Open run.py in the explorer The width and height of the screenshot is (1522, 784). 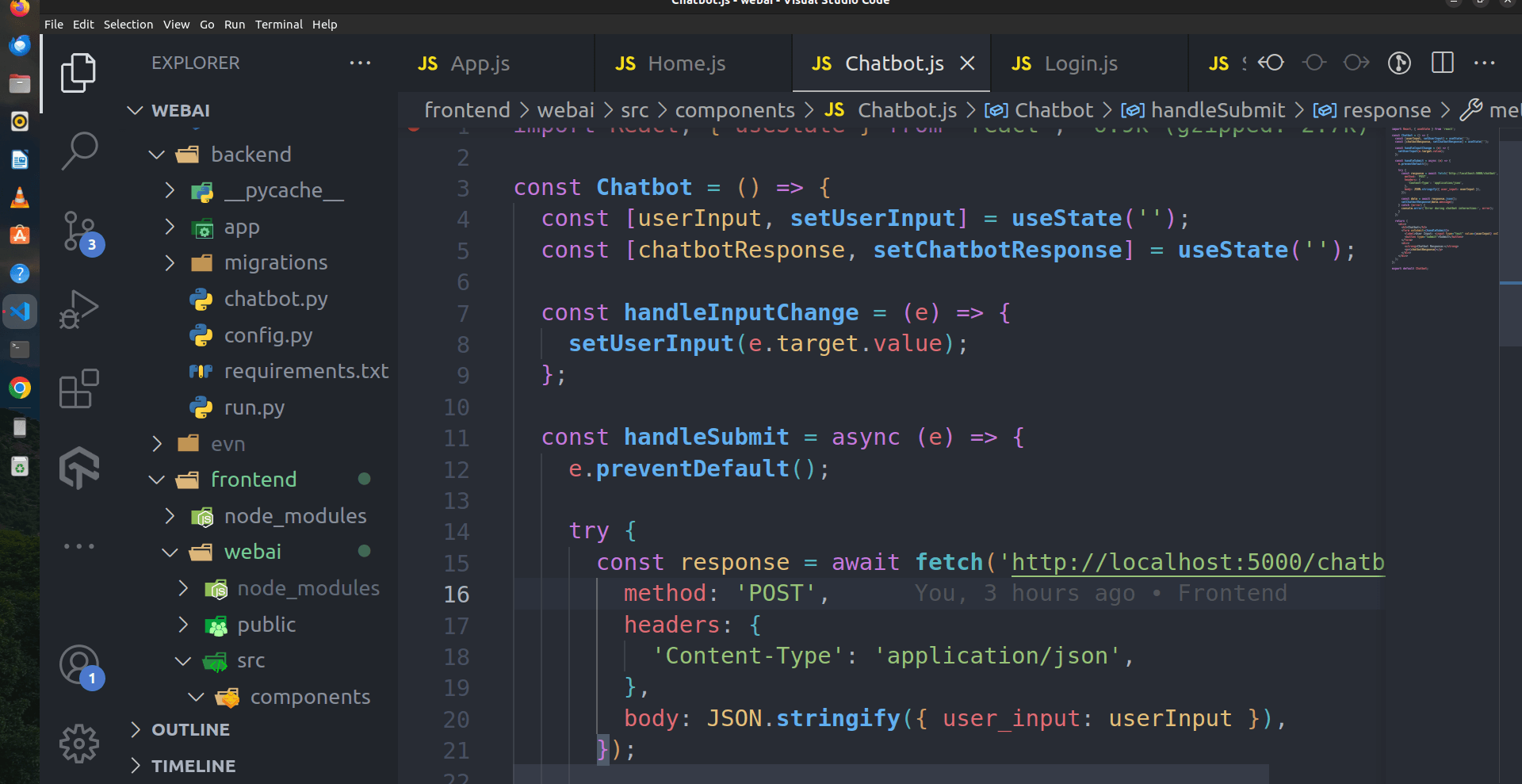(x=254, y=407)
